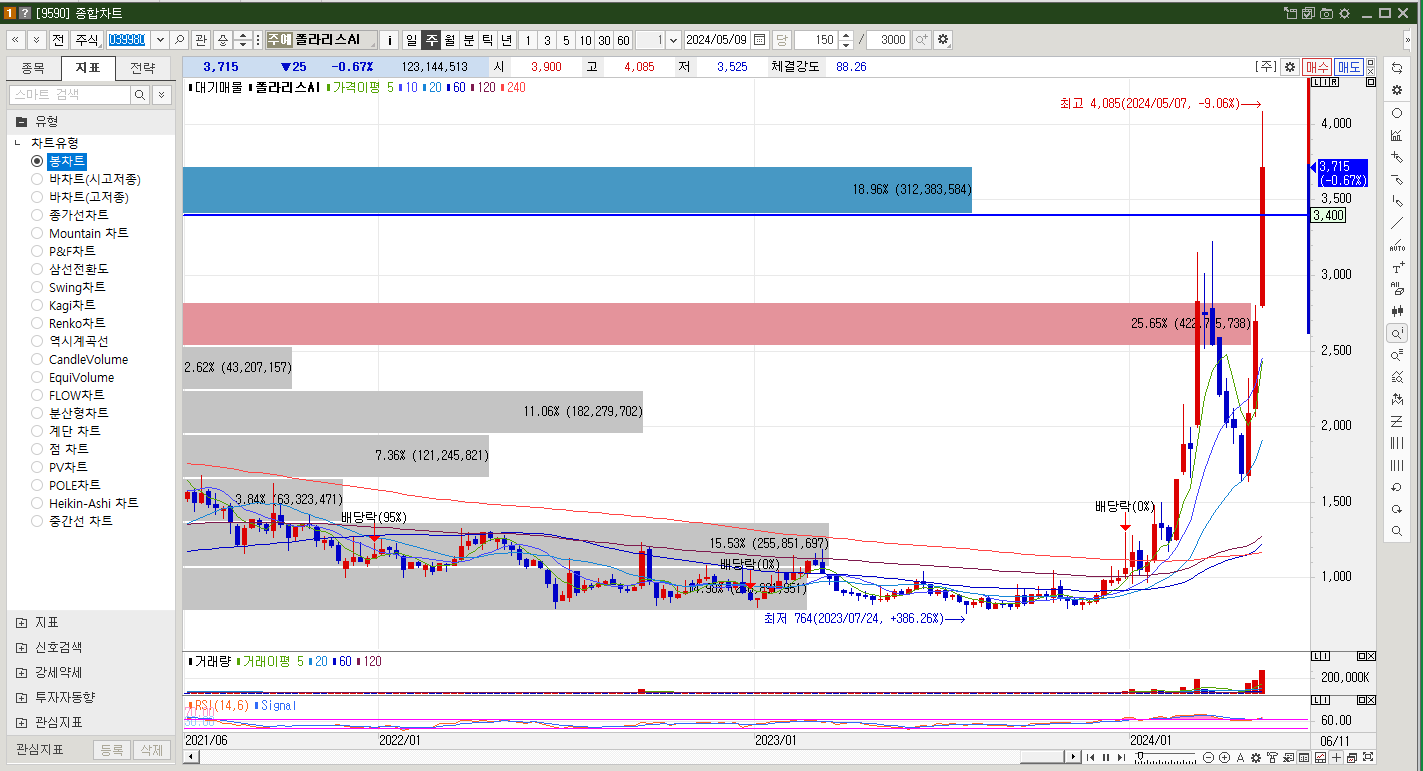Expand the 관심지표 tree section
Image resolution: width=1423 pixels, height=771 pixels.
(x=21, y=722)
